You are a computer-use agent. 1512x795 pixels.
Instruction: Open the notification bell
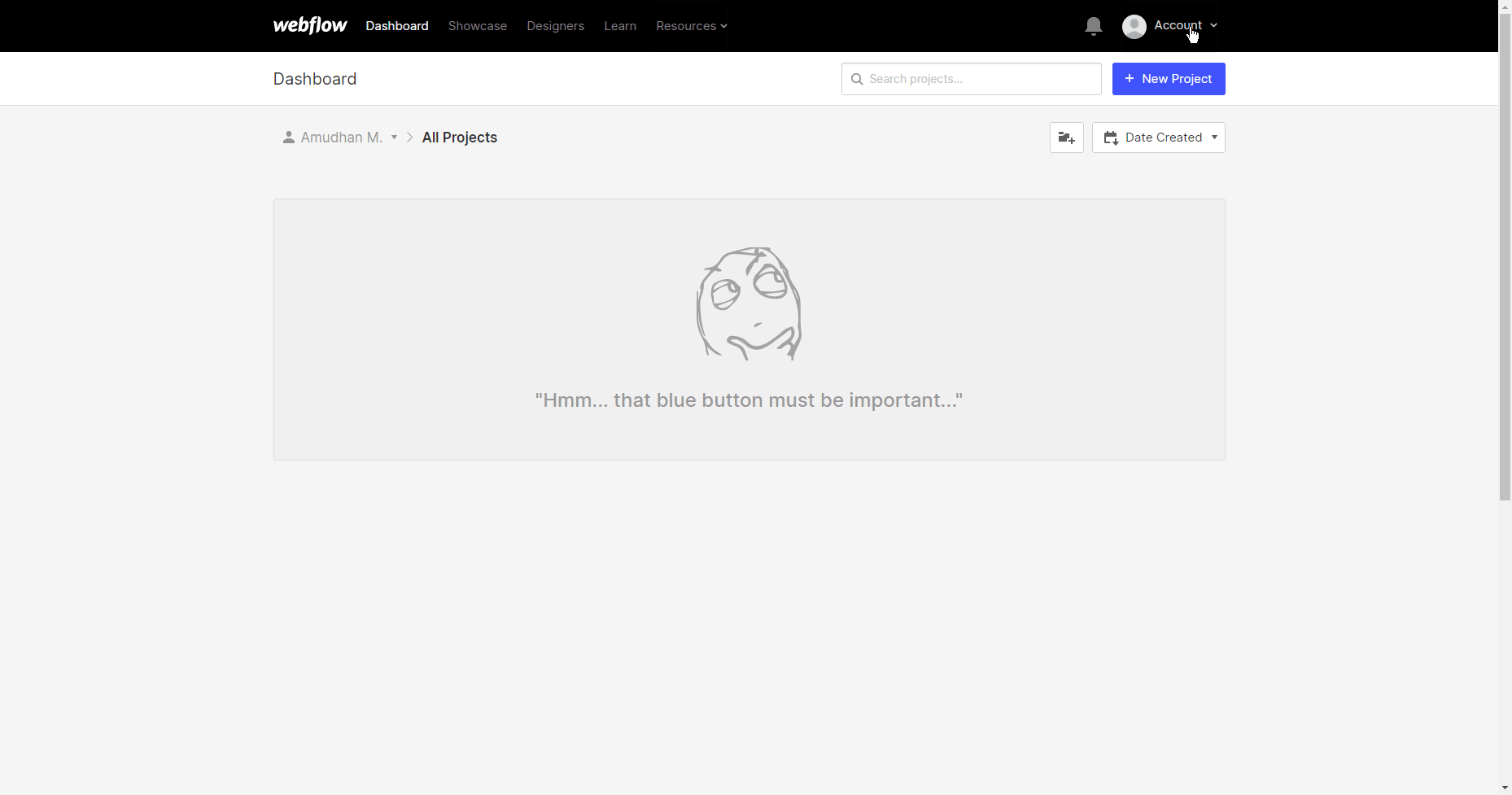click(1093, 25)
